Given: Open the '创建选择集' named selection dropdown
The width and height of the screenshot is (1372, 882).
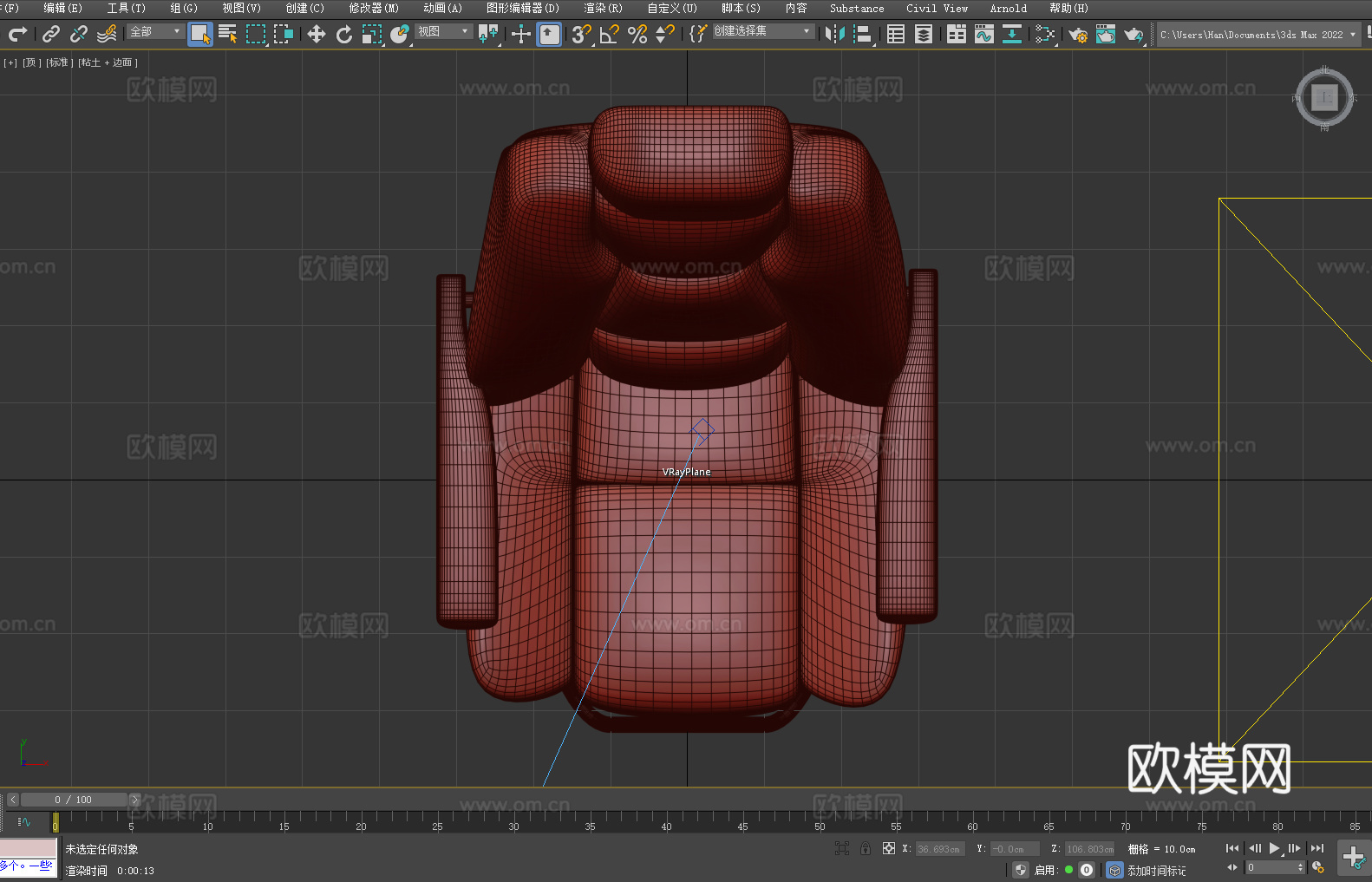Looking at the screenshot, I should [x=762, y=31].
